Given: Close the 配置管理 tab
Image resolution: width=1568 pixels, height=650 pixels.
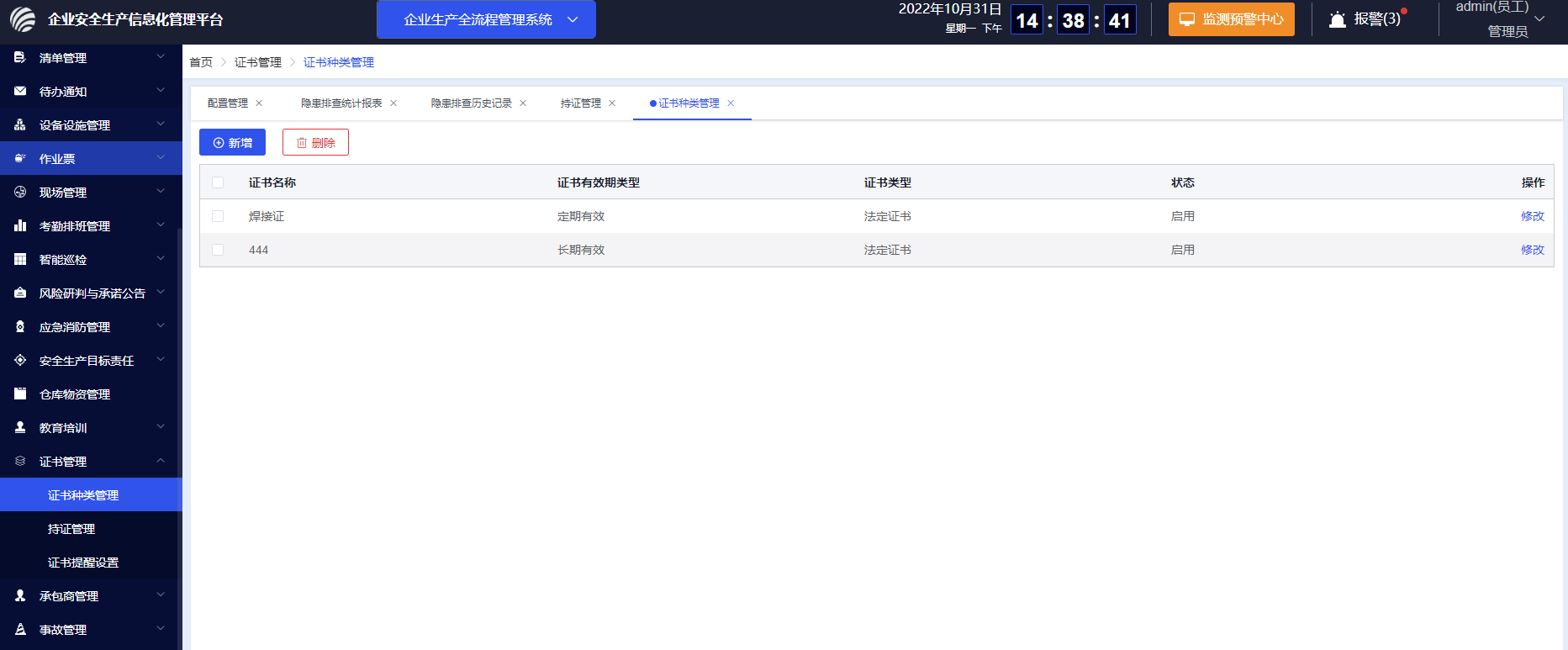Looking at the screenshot, I should pos(259,103).
